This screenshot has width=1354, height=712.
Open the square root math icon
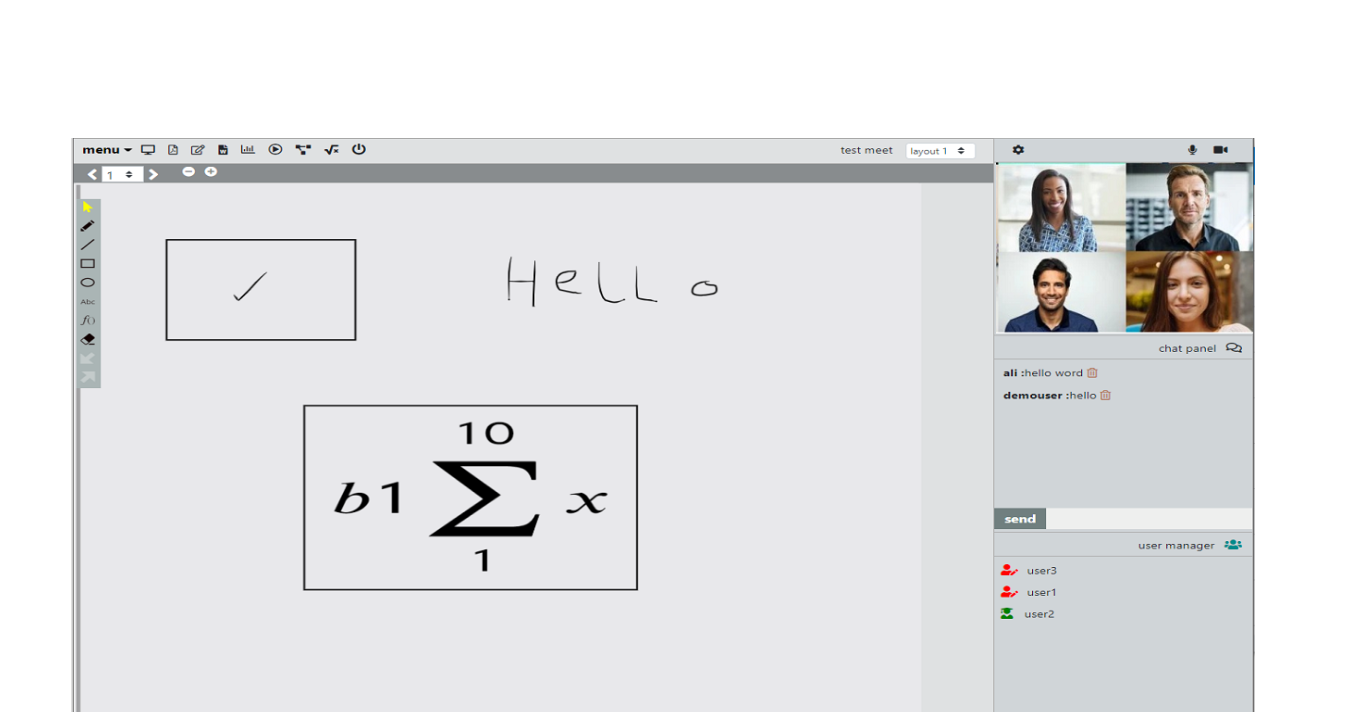tap(331, 150)
